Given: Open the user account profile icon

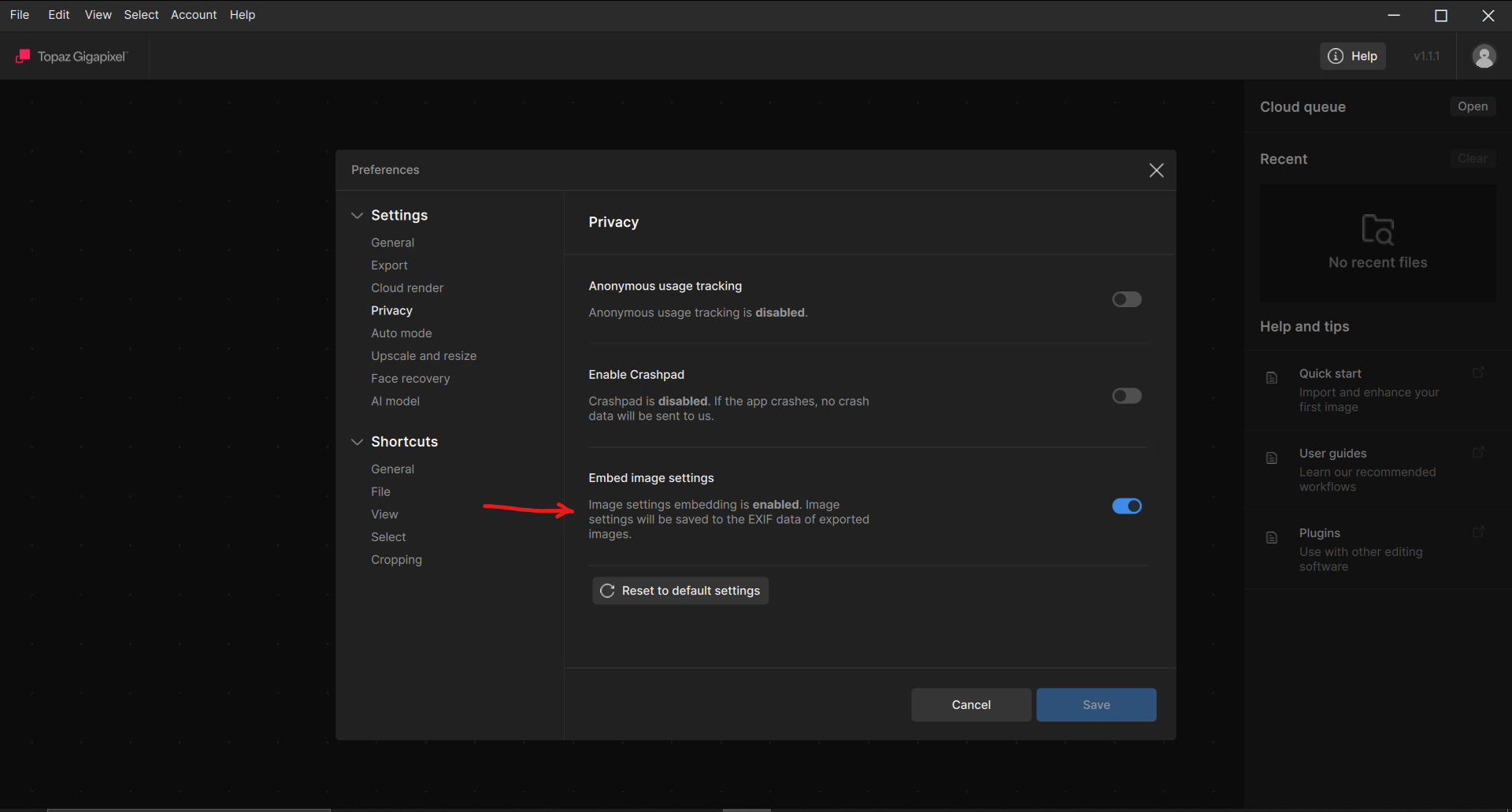Looking at the screenshot, I should 1484,56.
